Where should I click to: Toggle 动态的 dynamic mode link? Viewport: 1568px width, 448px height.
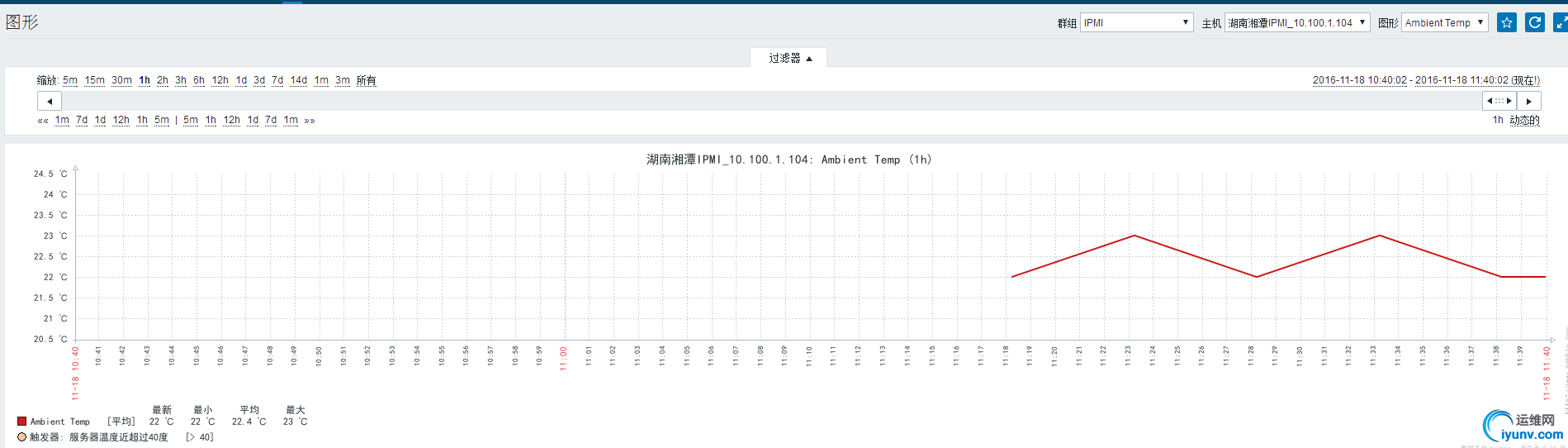point(1525,121)
